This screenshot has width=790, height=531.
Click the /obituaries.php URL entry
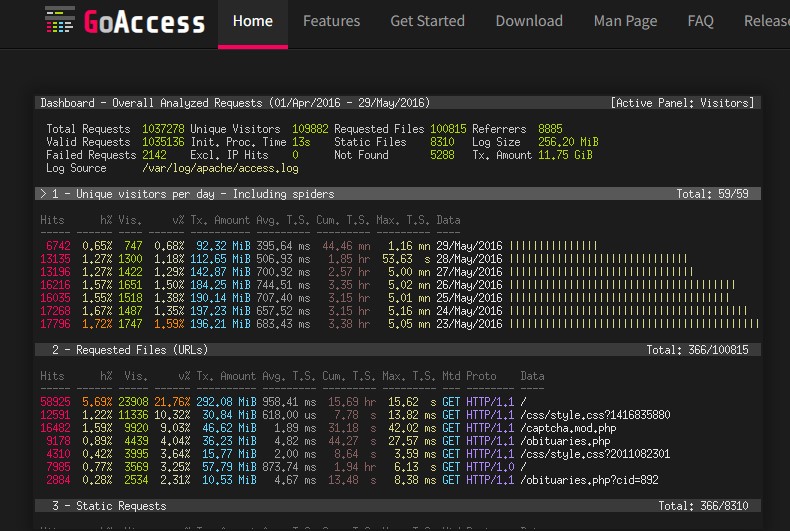565,441
